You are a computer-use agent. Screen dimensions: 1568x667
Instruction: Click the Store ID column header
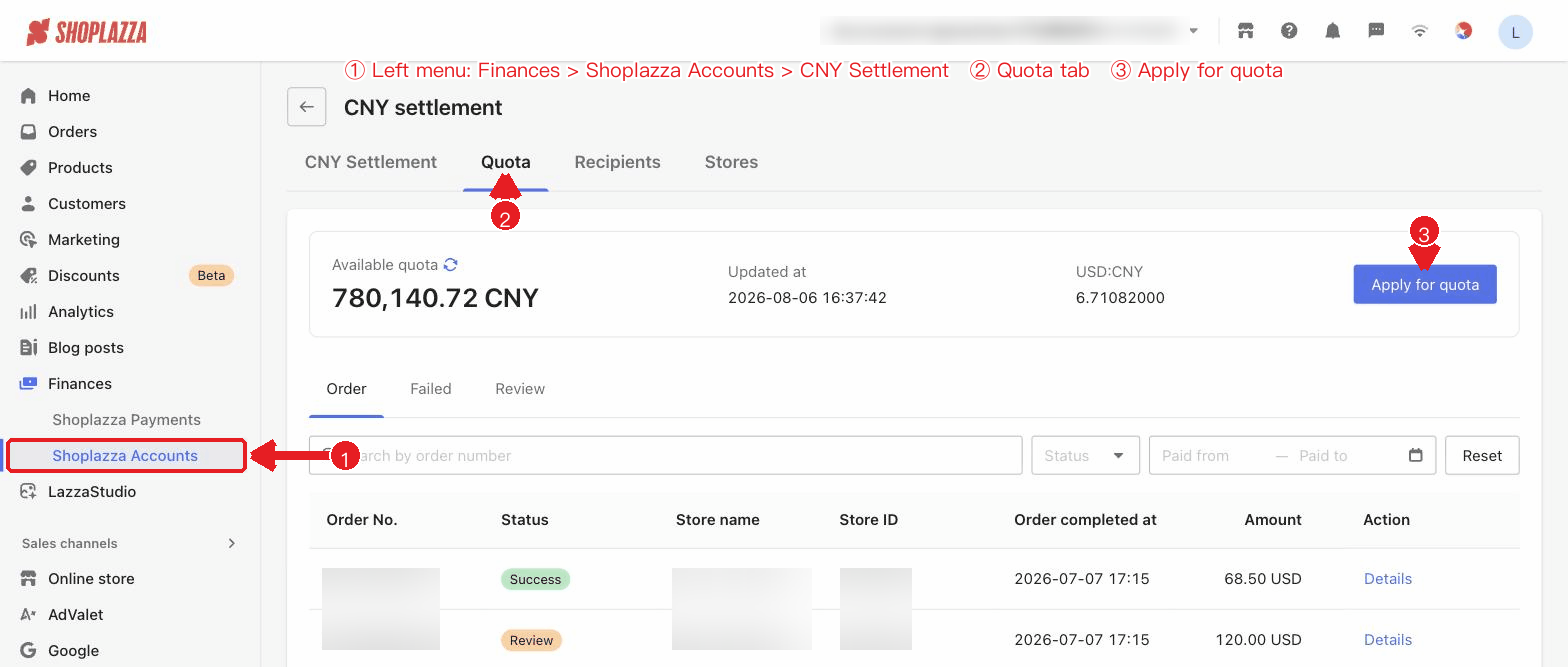click(x=869, y=520)
